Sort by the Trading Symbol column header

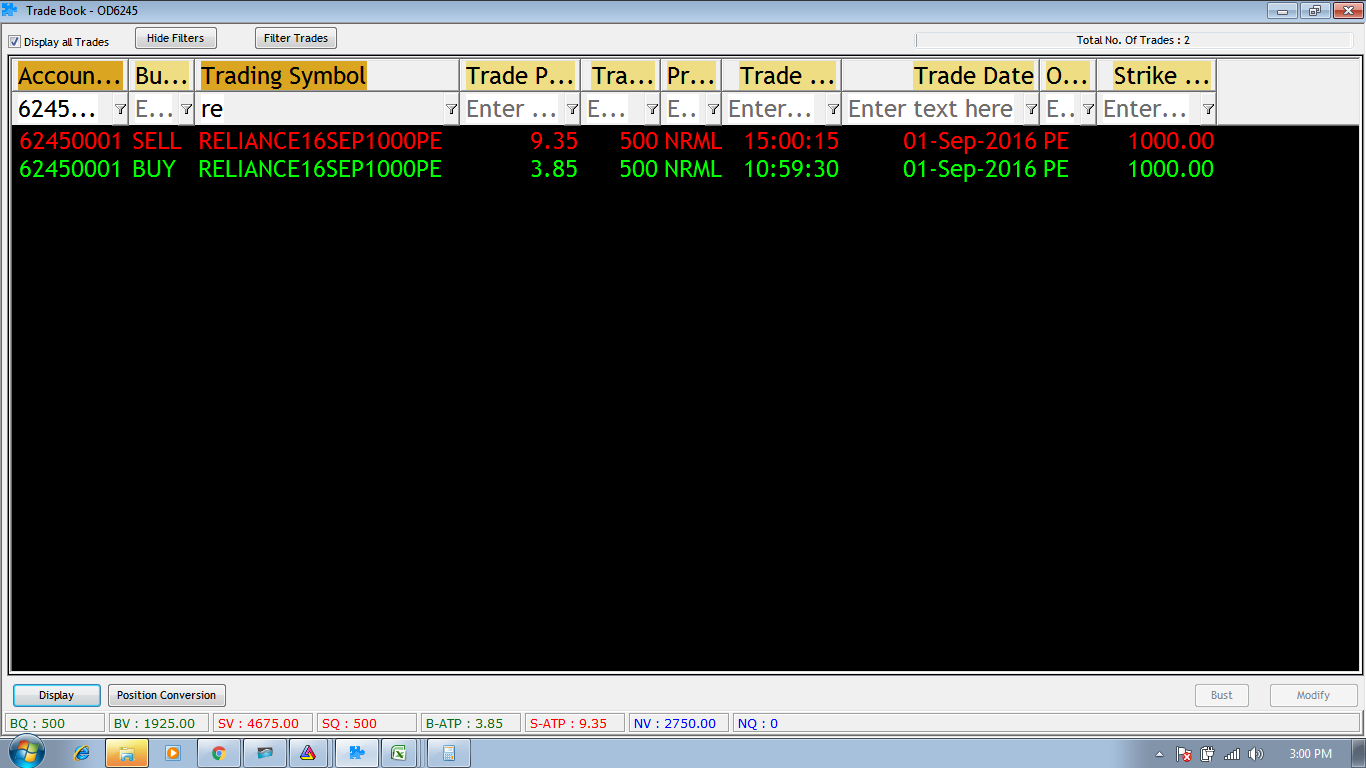327,76
